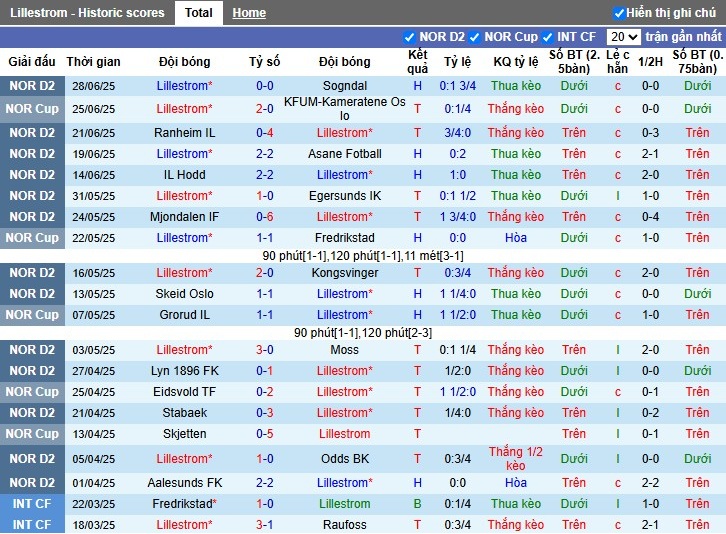
Task: Open IL Hodd team link
Action: click(x=184, y=175)
